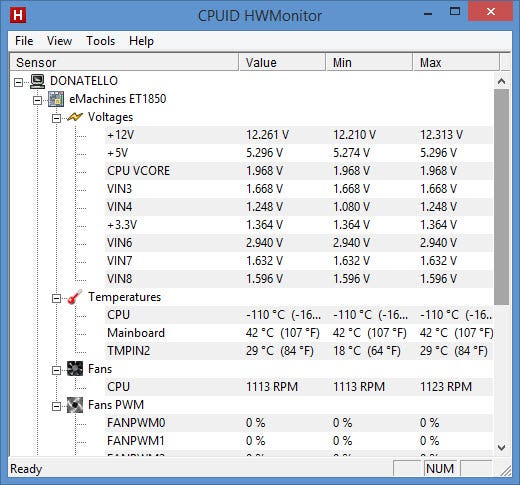This screenshot has height=485, width=520.
Task: Select the Mainboard temperature row
Action: pyautogui.click(x=299, y=333)
